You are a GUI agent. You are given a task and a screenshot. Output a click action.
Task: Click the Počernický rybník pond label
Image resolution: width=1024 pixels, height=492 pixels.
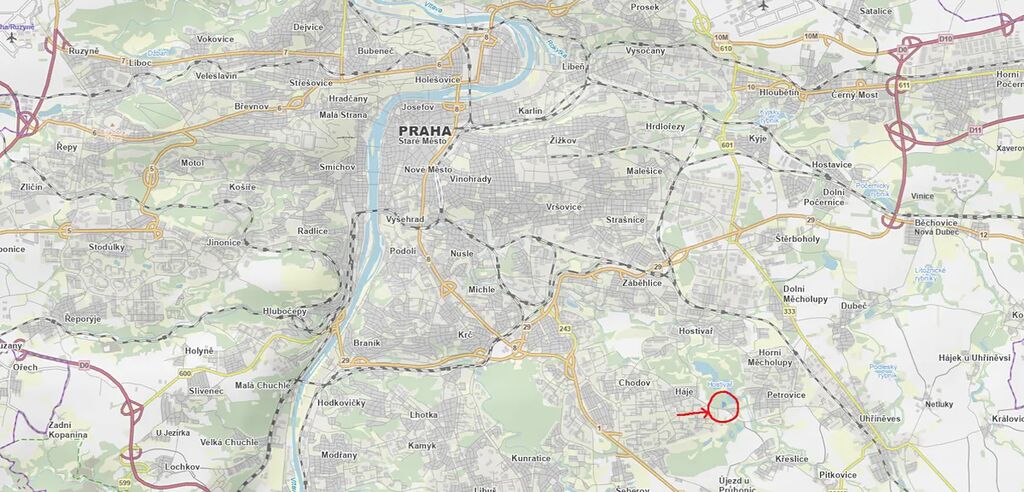875,190
